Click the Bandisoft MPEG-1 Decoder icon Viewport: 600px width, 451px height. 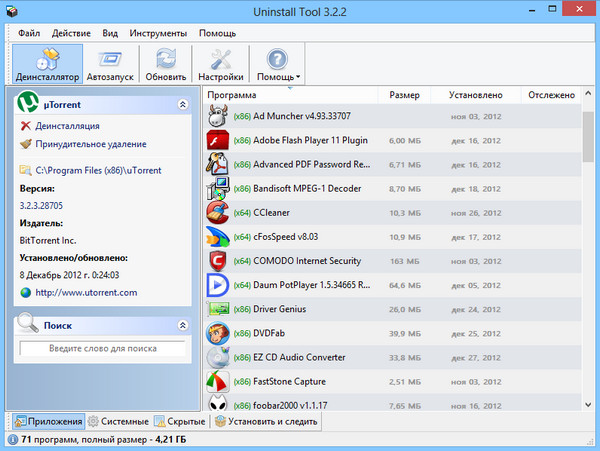click(218, 188)
